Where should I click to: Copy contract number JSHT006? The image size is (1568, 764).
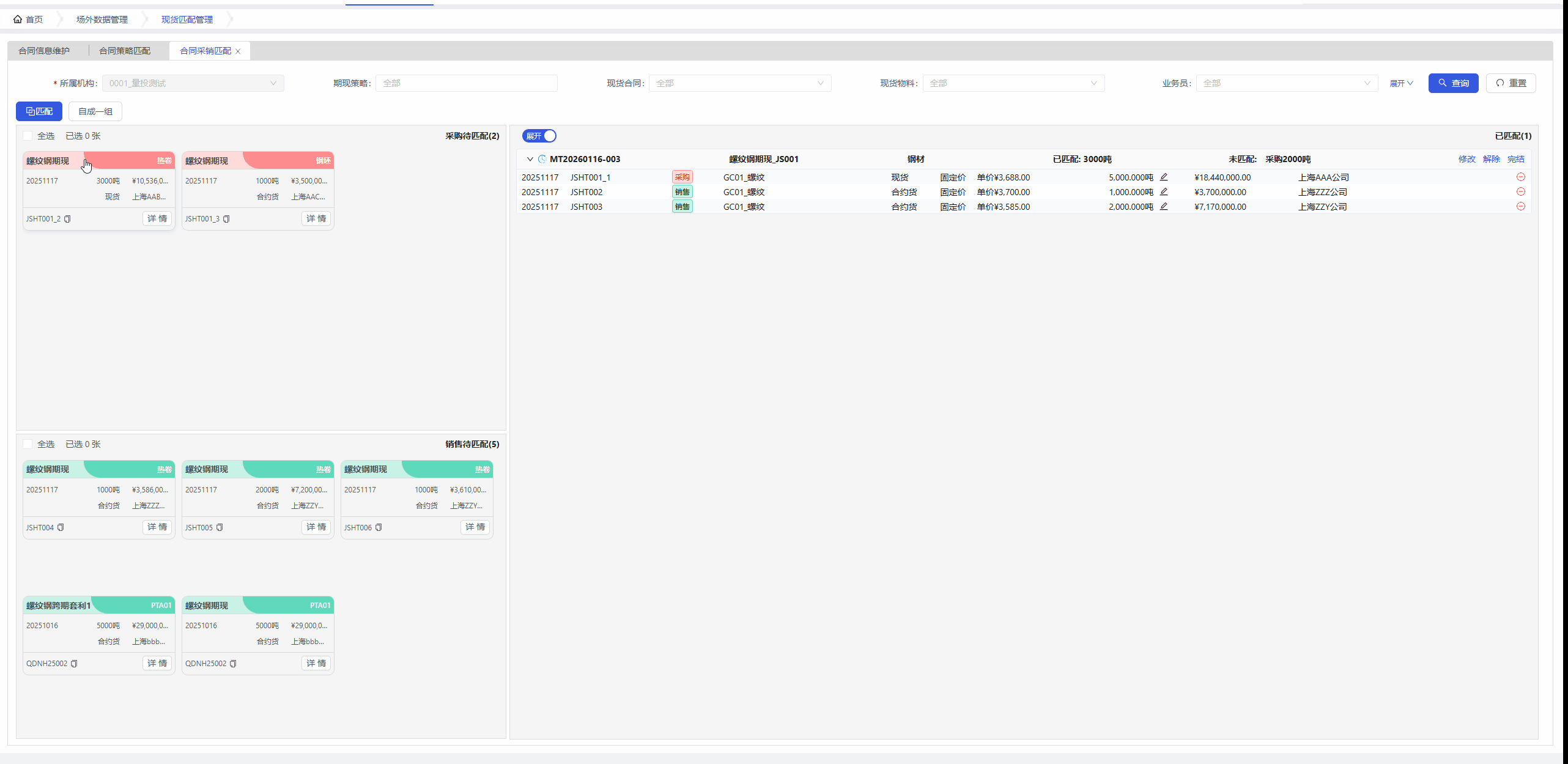tap(379, 527)
